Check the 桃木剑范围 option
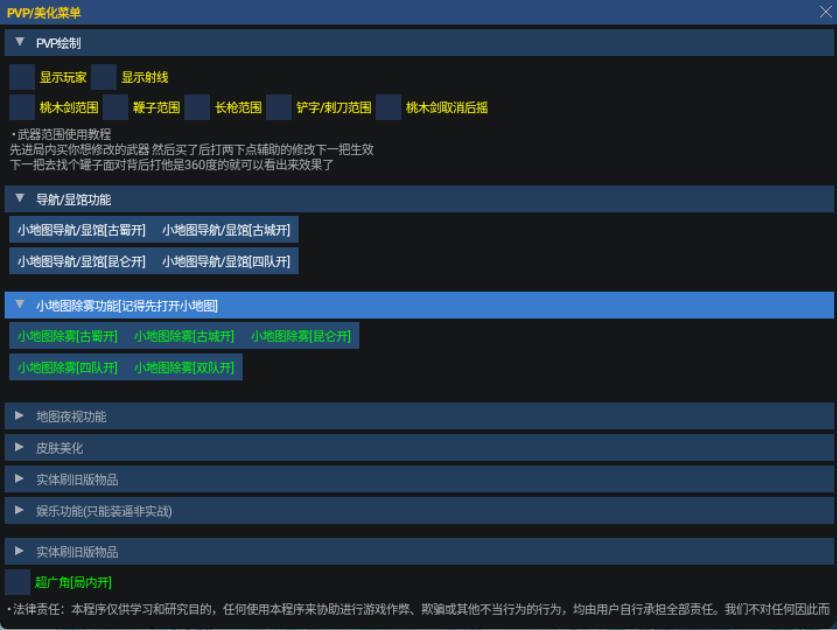Screen dimensions: 837x630 coord(22,107)
